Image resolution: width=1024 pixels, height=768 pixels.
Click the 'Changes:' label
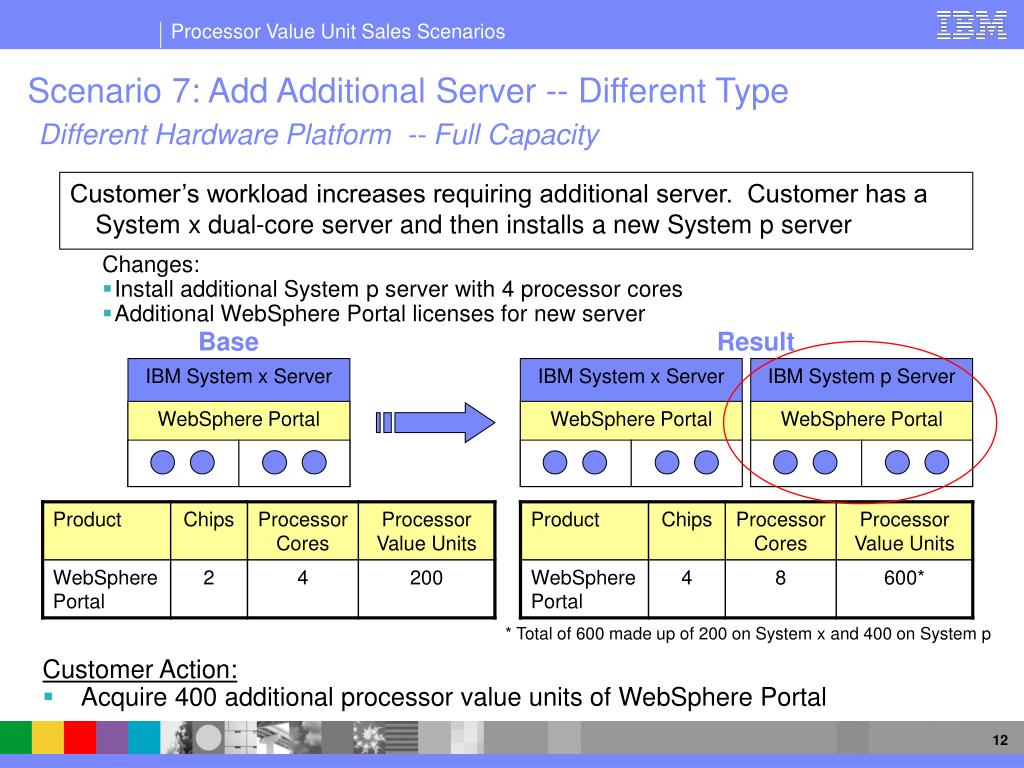click(151, 264)
